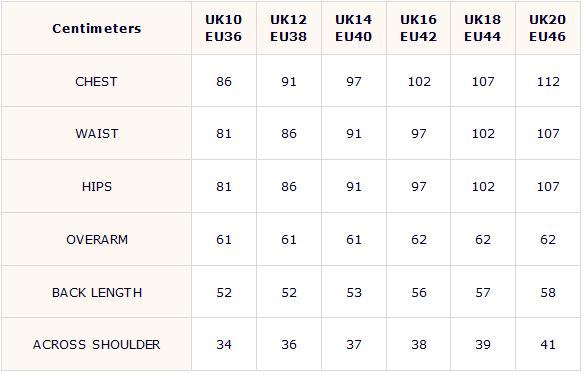Screen dimensions: 584x374
Task: Click the UK16 chest value 102
Action: (x=419, y=82)
